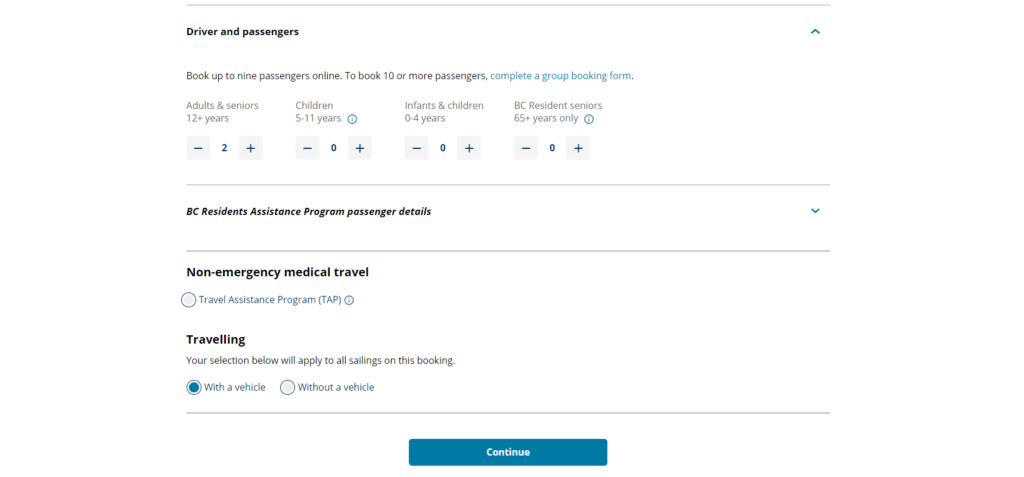Expand BC Residents Assistance Program details
Screen dimensions: 1024x477
pos(815,211)
